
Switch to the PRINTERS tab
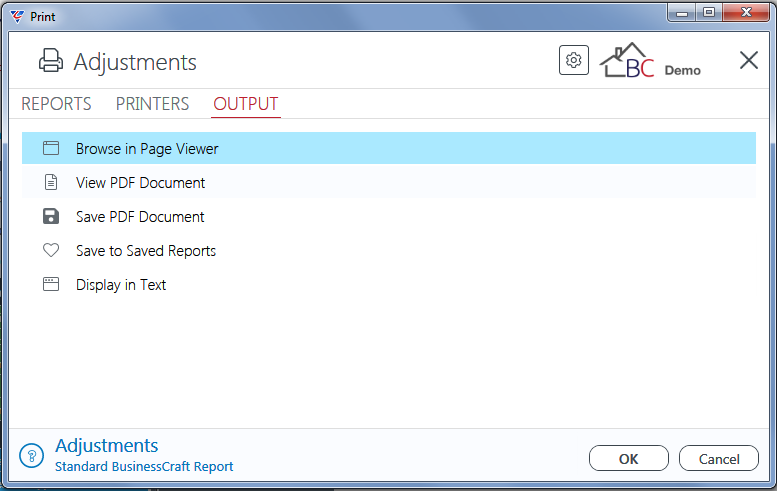click(152, 104)
